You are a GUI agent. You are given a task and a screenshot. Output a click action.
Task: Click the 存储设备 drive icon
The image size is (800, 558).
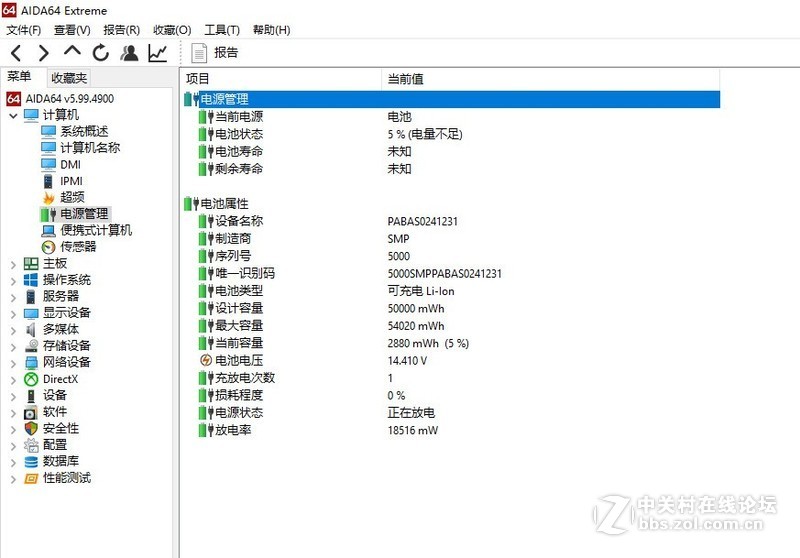31,346
